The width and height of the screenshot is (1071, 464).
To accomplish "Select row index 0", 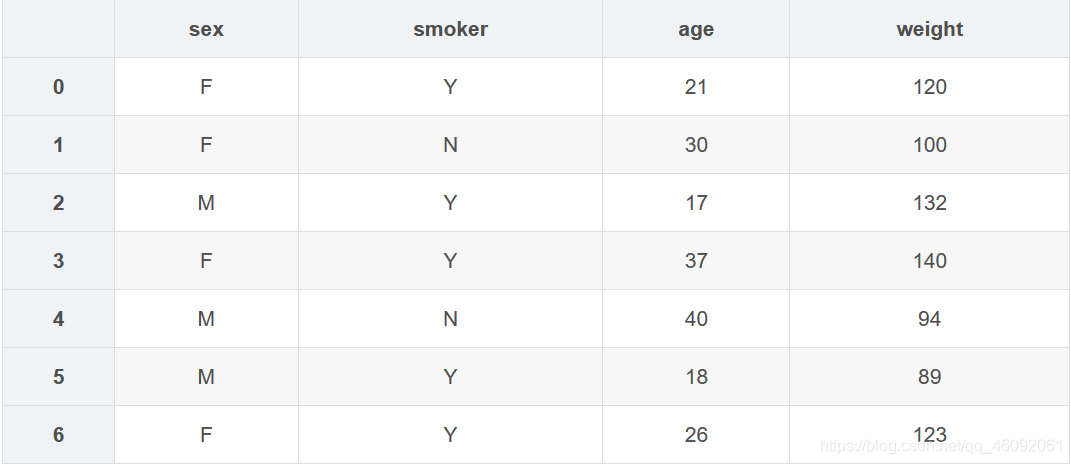I will point(58,87).
